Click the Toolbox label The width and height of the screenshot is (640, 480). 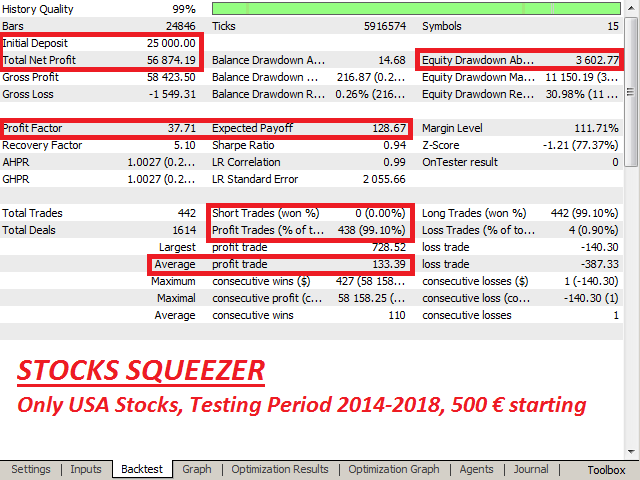point(606,470)
